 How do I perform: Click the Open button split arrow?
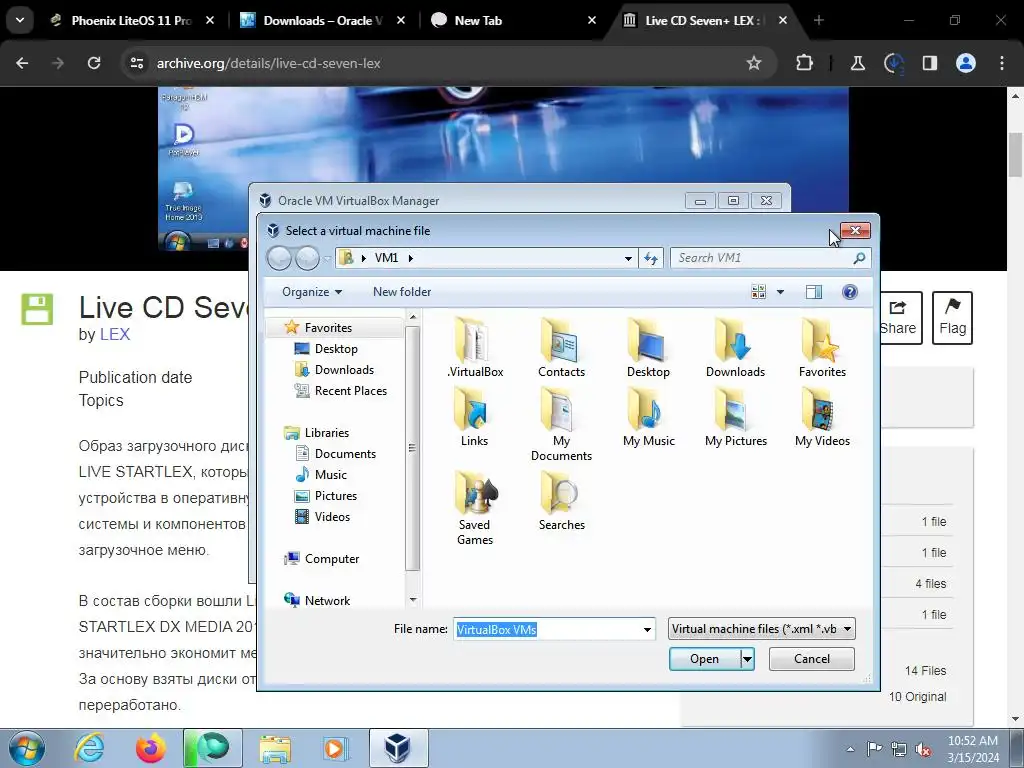(748, 659)
